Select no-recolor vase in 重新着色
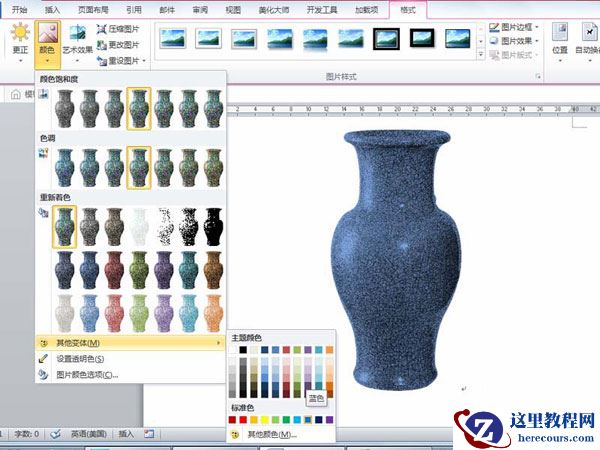 (64, 227)
